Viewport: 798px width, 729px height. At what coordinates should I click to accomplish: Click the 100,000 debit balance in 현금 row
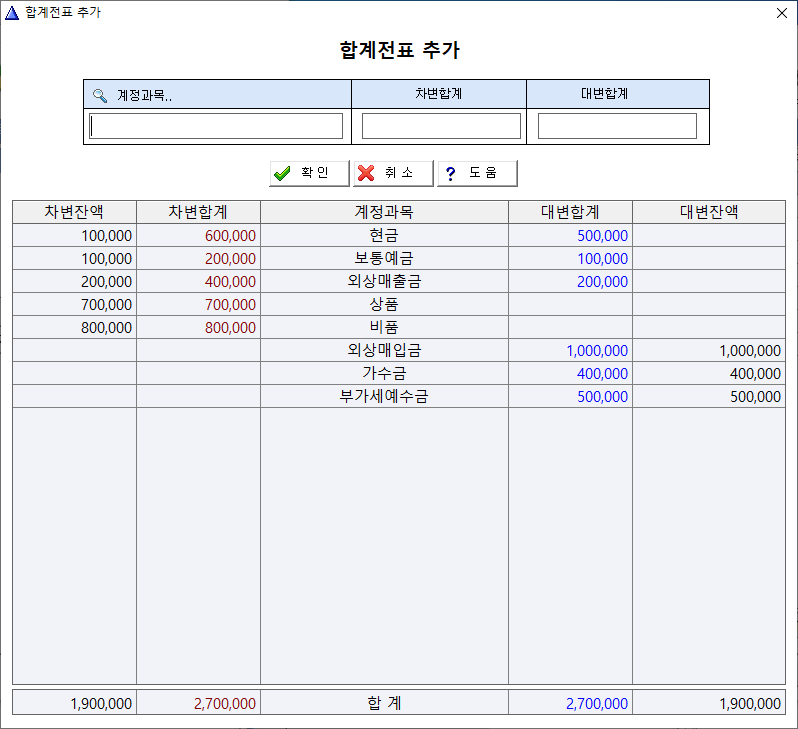(106, 236)
